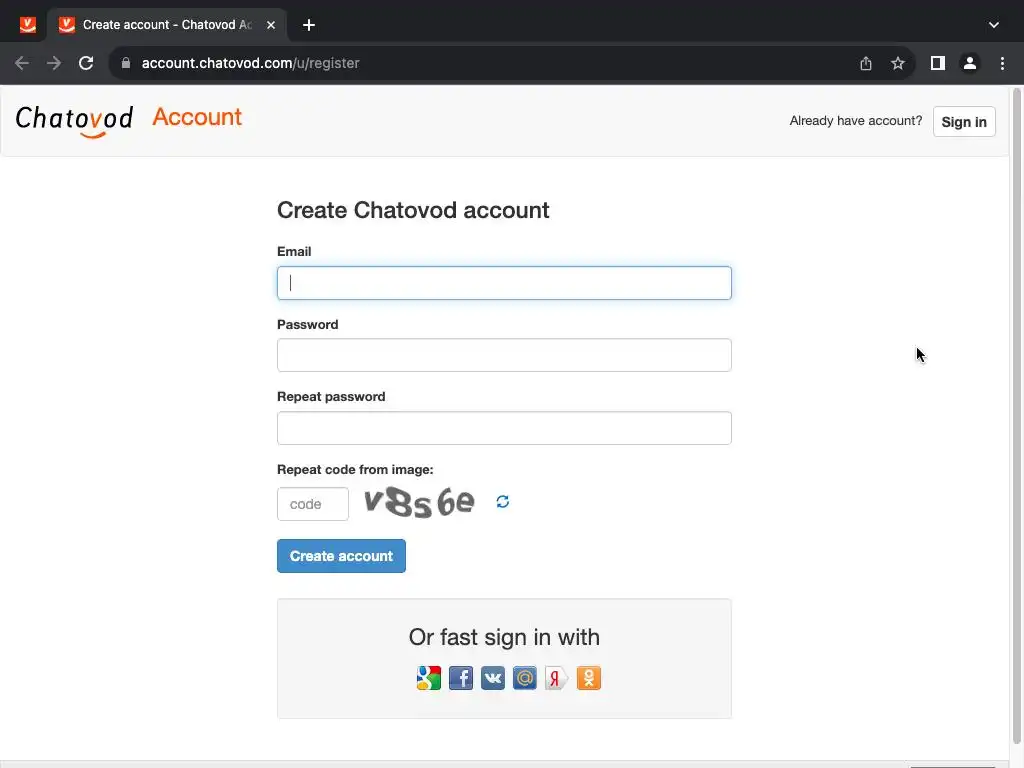Image resolution: width=1024 pixels, height=768 pixels.
Task: Sign in with Facebook icon
Action: (460, 679)
